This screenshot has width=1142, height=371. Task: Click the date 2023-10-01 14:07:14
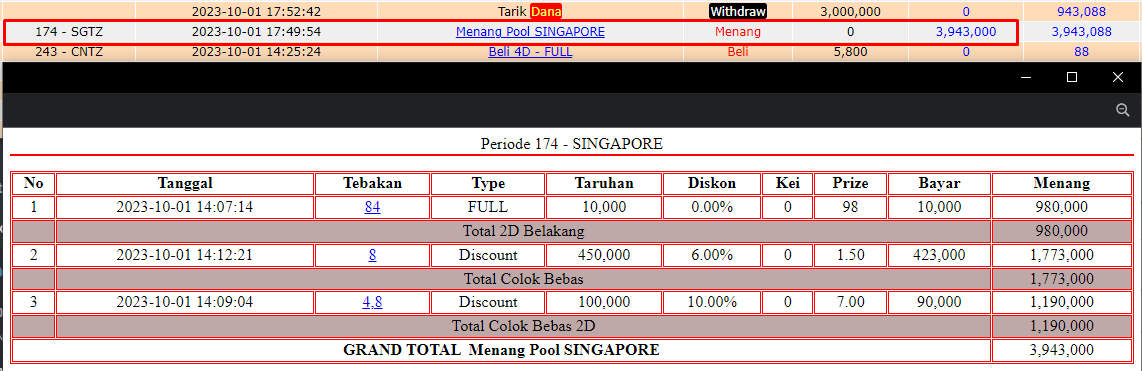pyautogui.click(x=185, y=207)
